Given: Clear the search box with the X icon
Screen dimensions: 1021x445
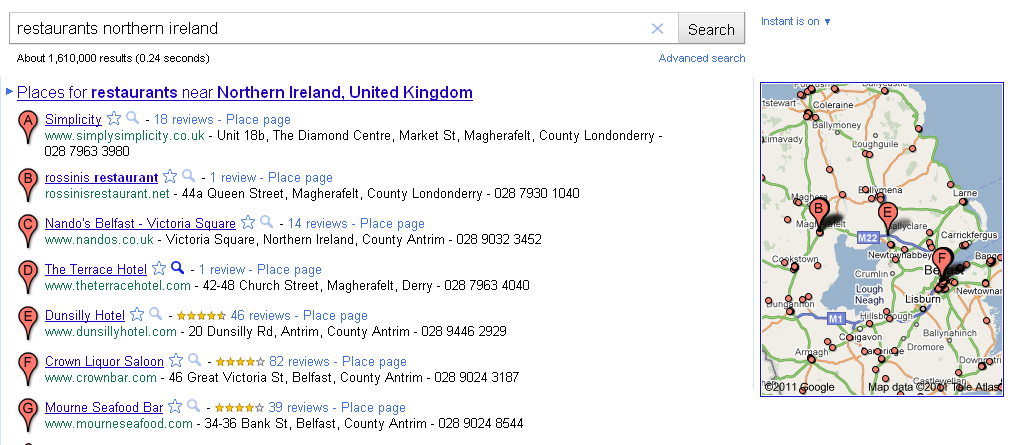Looking at the screenshot, I should click(658, 29).
